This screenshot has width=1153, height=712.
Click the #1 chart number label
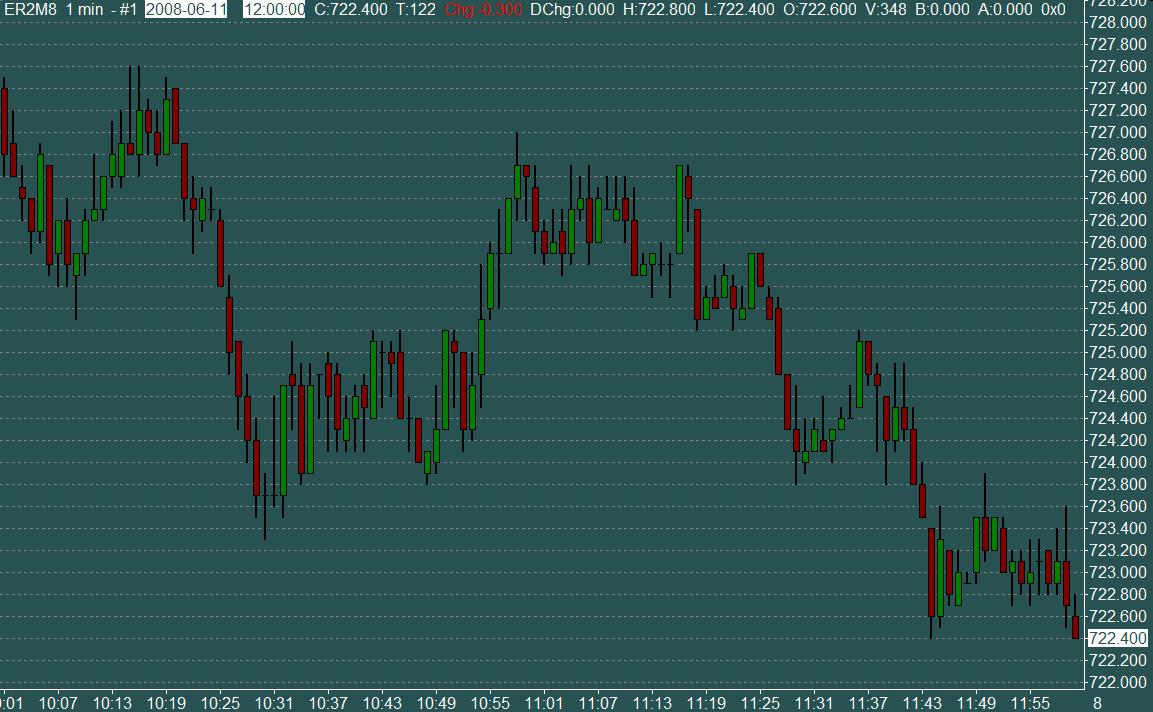click(129, 10)
